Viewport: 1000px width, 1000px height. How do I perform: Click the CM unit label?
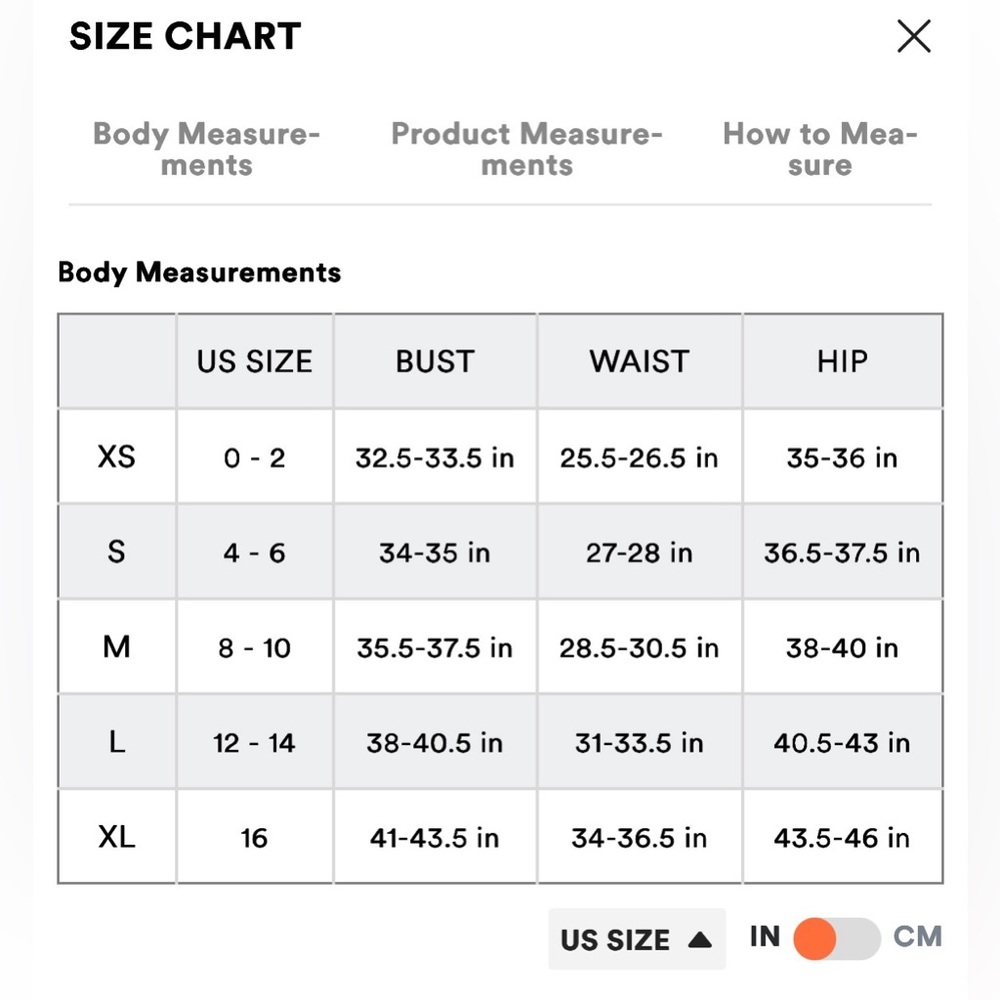tap(917, 936)
